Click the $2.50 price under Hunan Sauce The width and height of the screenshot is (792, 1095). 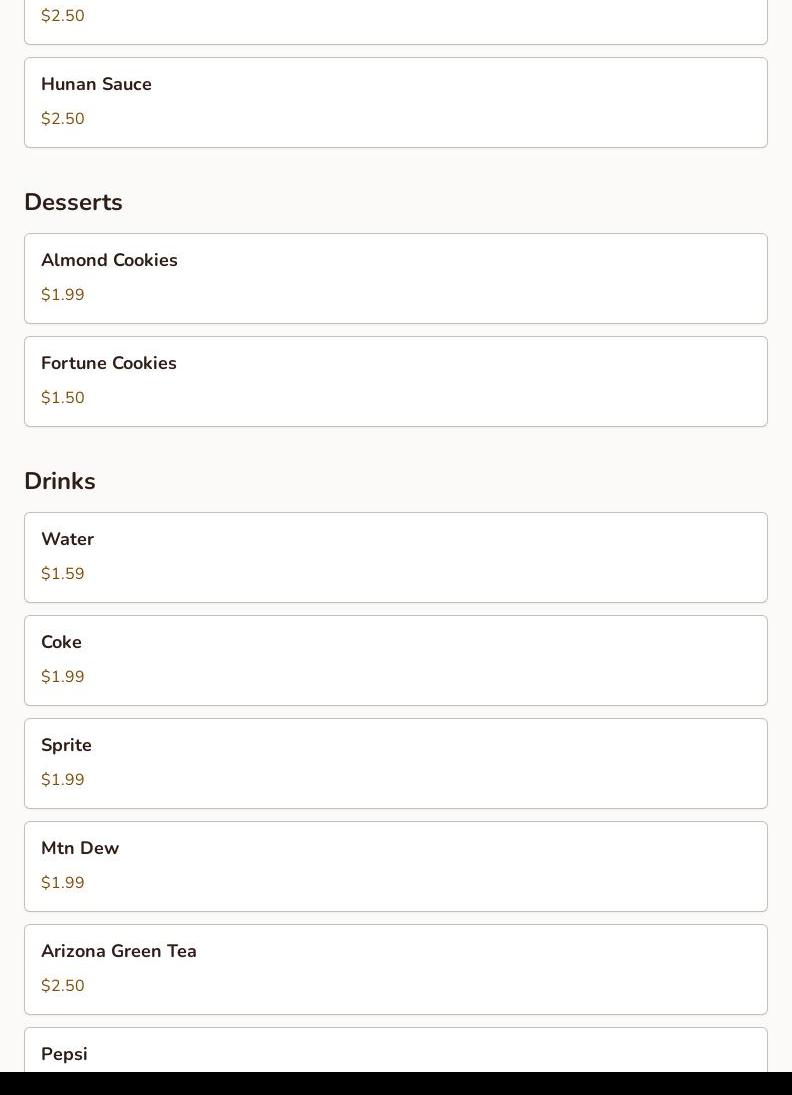click(63, 119)
